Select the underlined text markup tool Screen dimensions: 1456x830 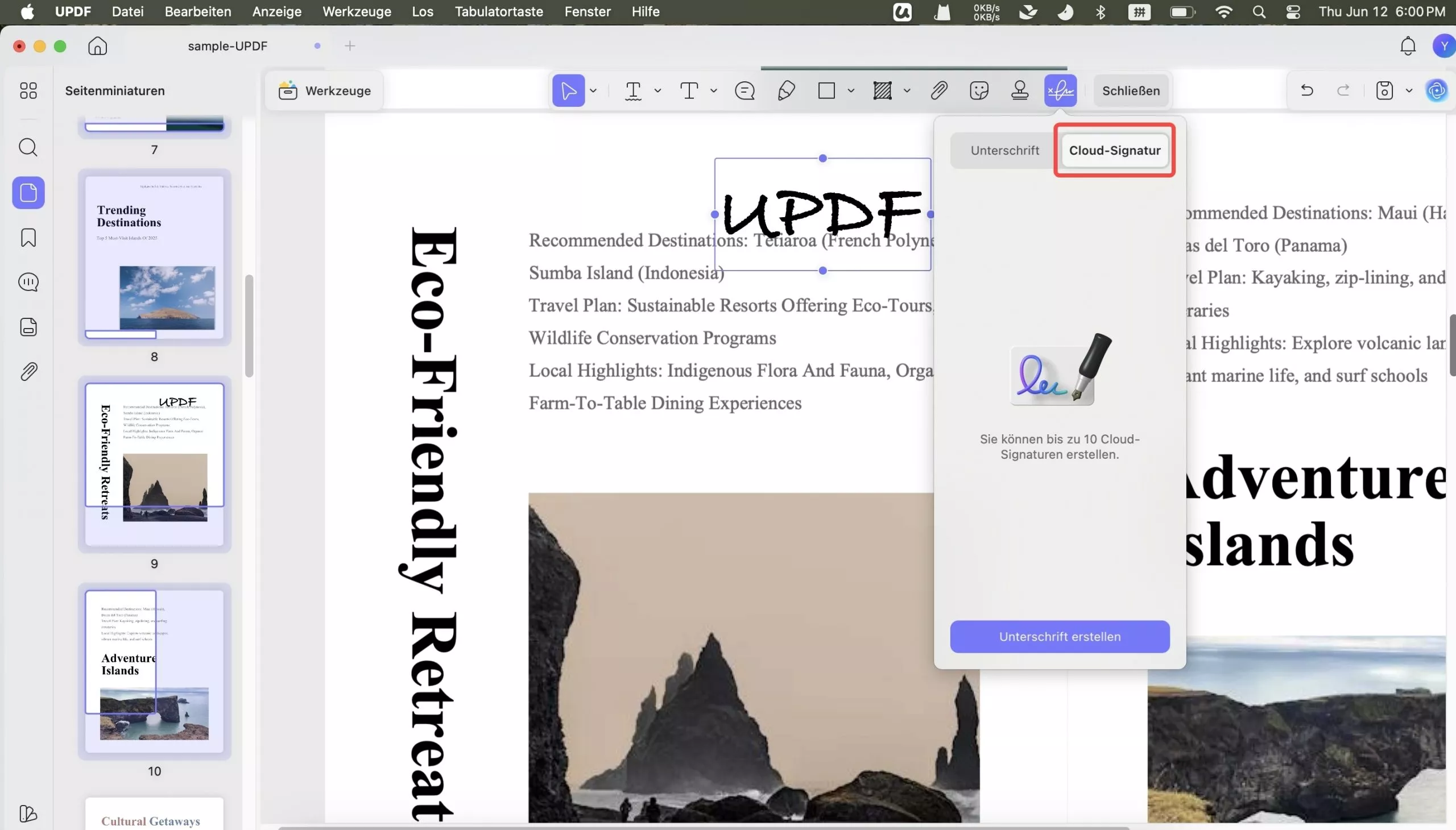[x=633, y=90]
